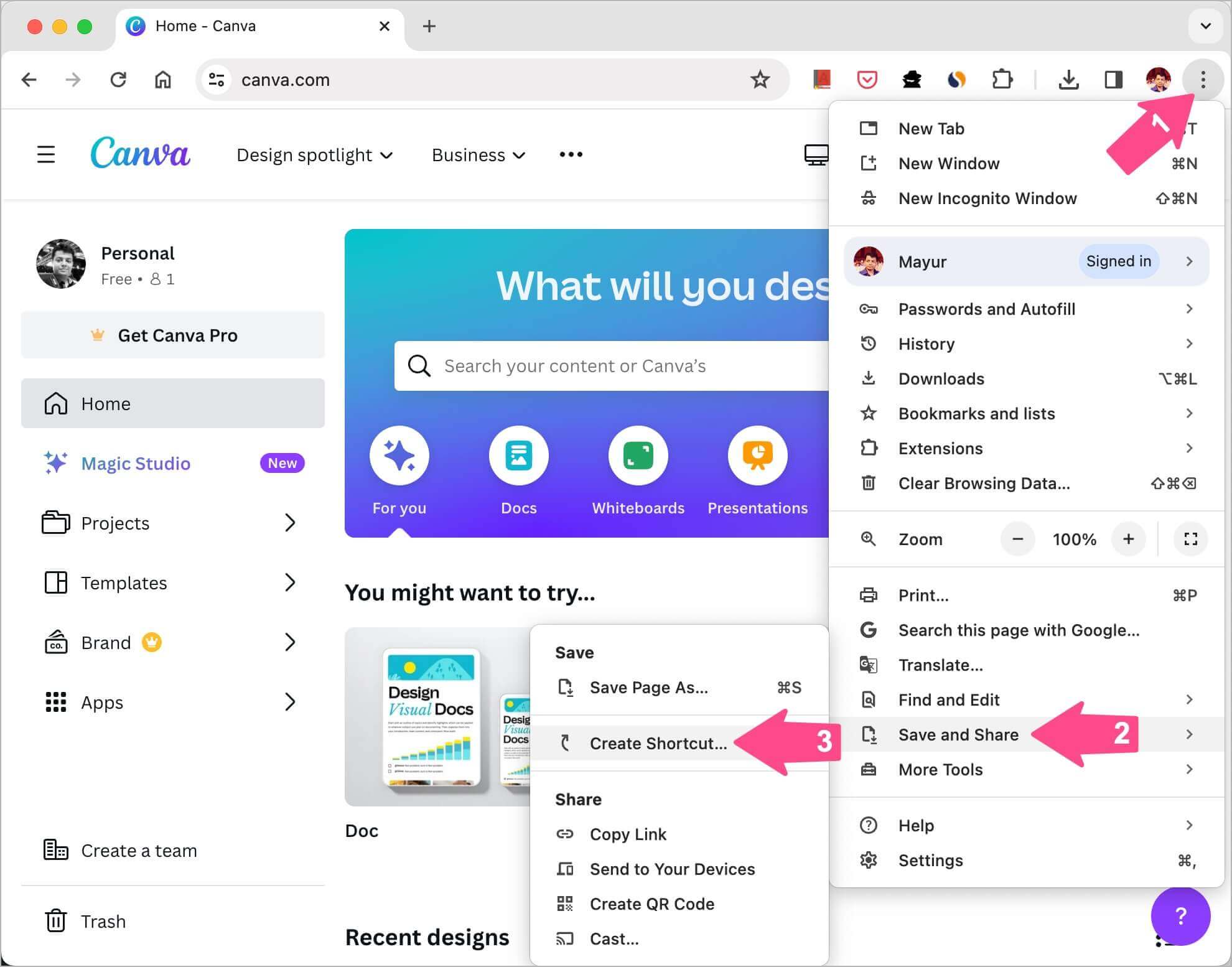This screenshot has width=1232, height=967.
Task: Open the Save and Share submenu
Action: click(1027, 734)
